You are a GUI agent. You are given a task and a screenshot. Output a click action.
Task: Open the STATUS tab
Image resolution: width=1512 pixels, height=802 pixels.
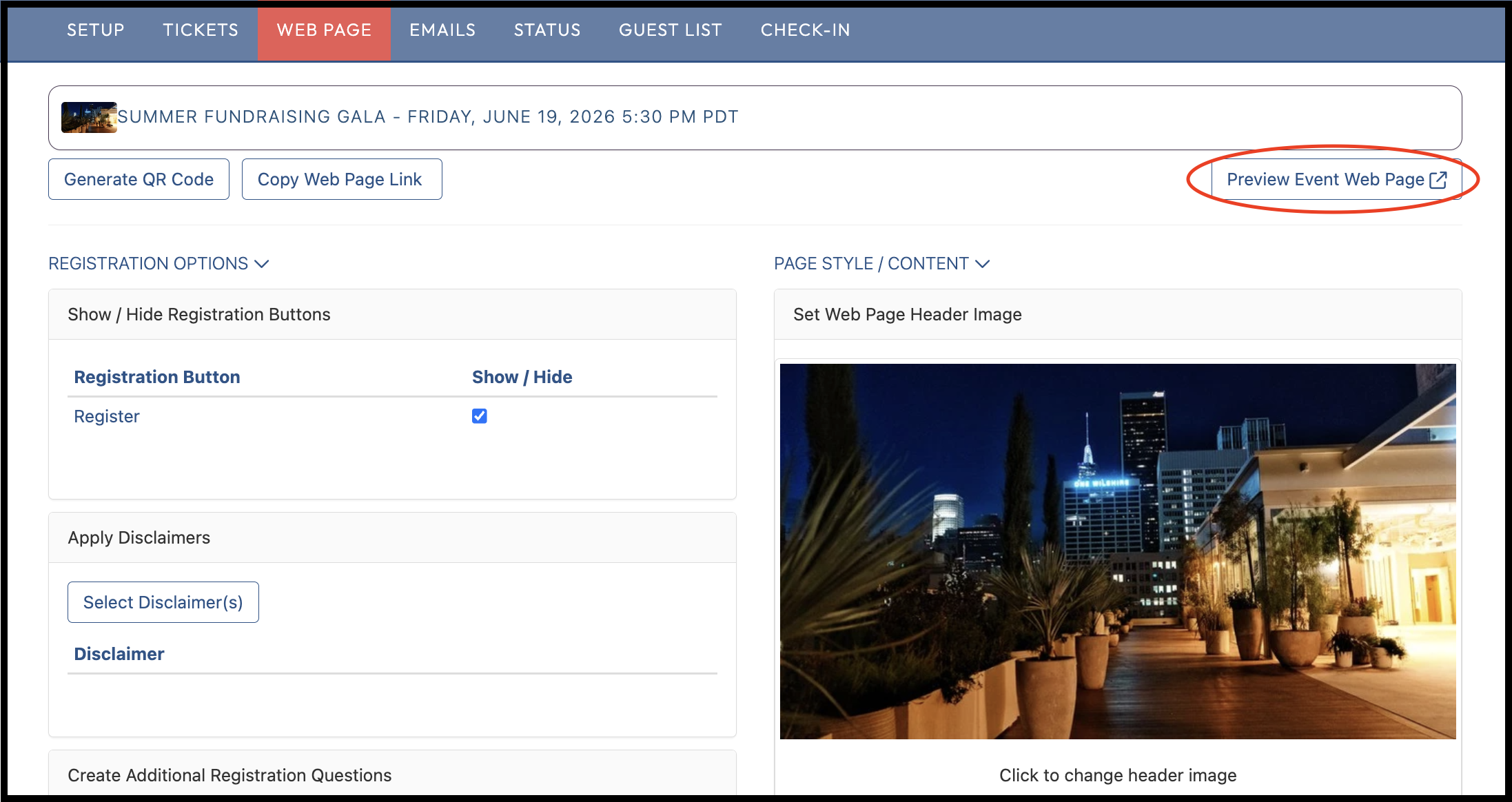[547, 30]
